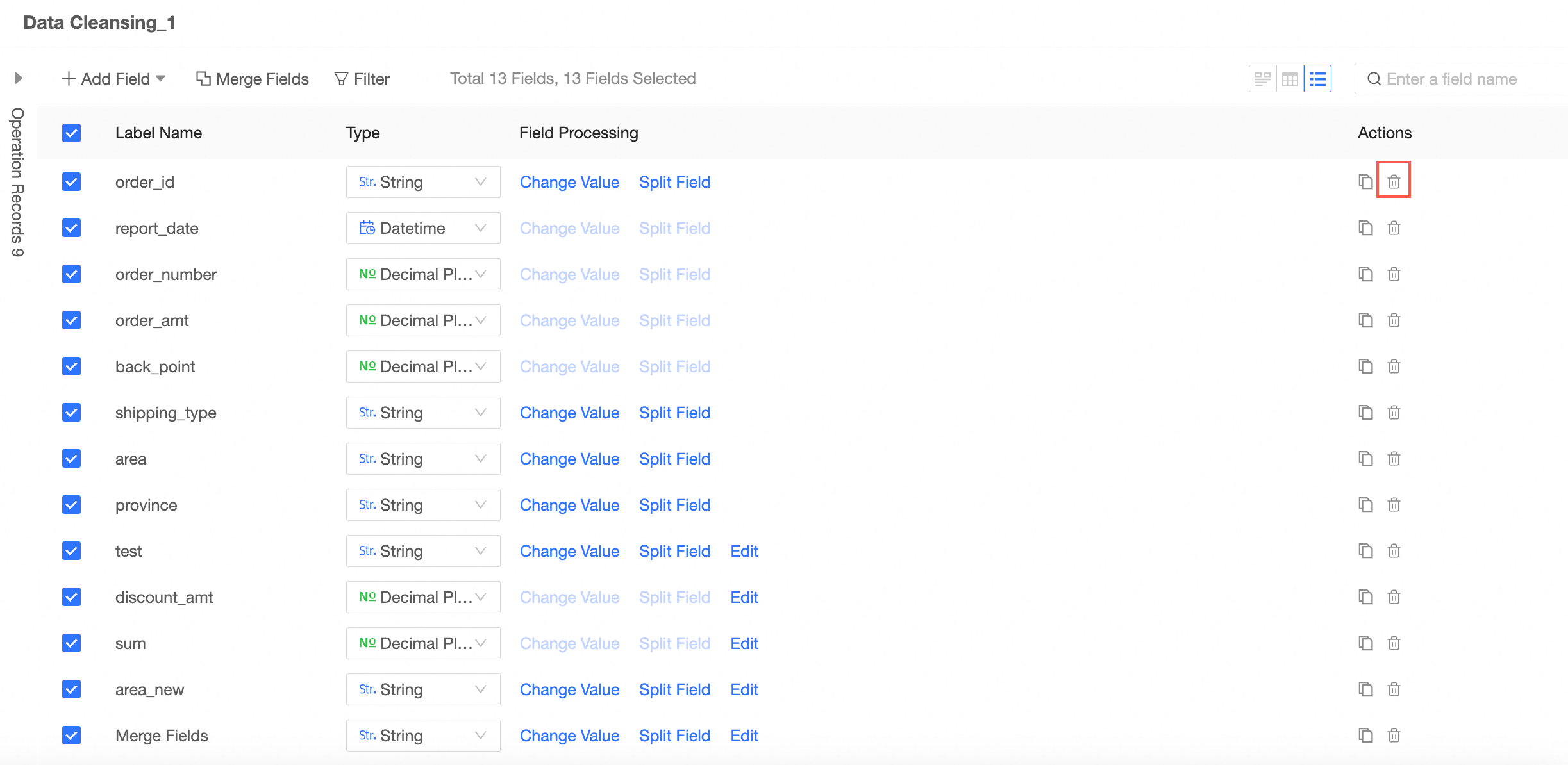
Task: Click trash icon for shipping_type row
Action: 1394,413
